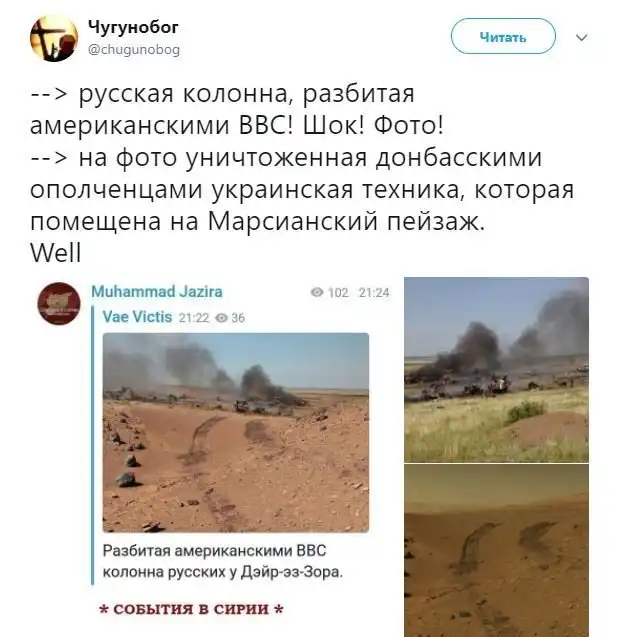Expand the tweet options chevron
The image size is (623, 637).
click(x=582, y=38)
